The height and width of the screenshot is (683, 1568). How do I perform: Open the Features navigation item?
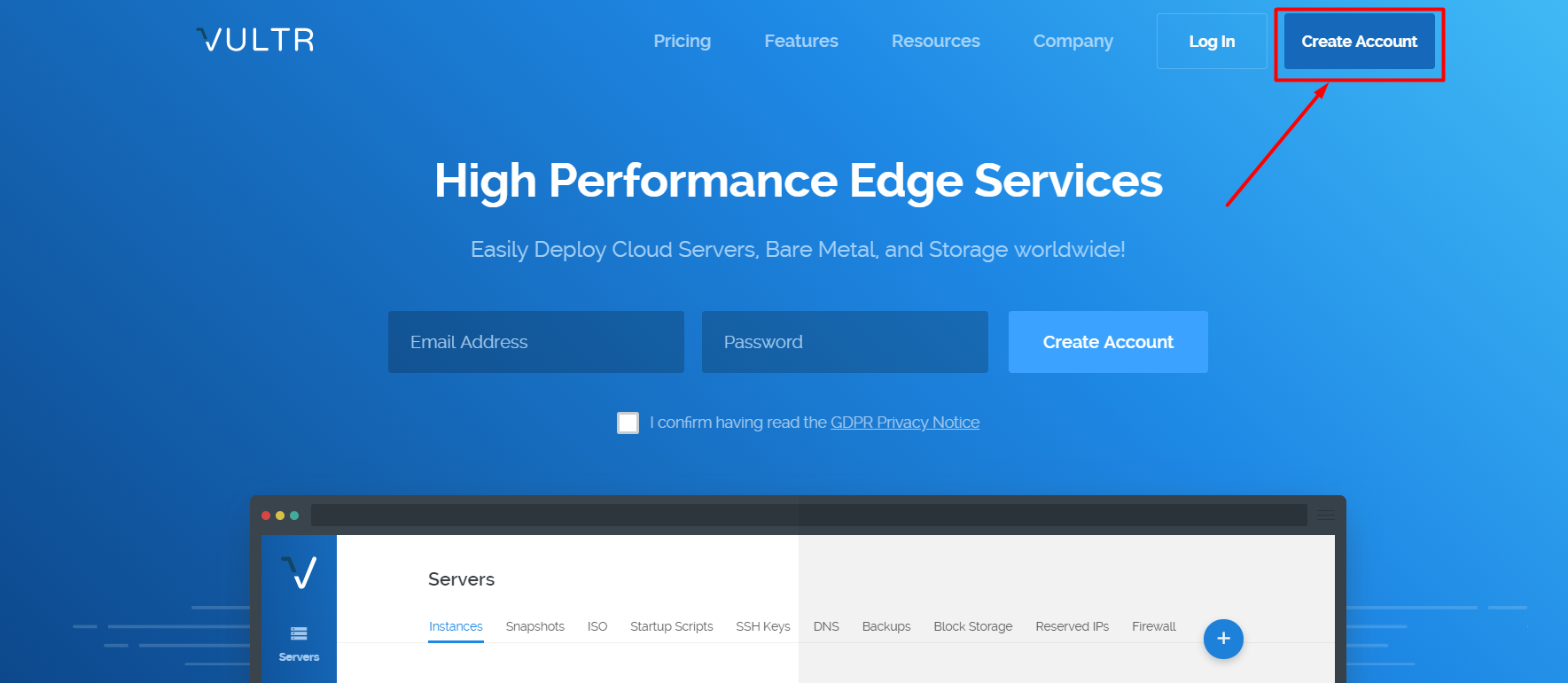click(801, 41)
